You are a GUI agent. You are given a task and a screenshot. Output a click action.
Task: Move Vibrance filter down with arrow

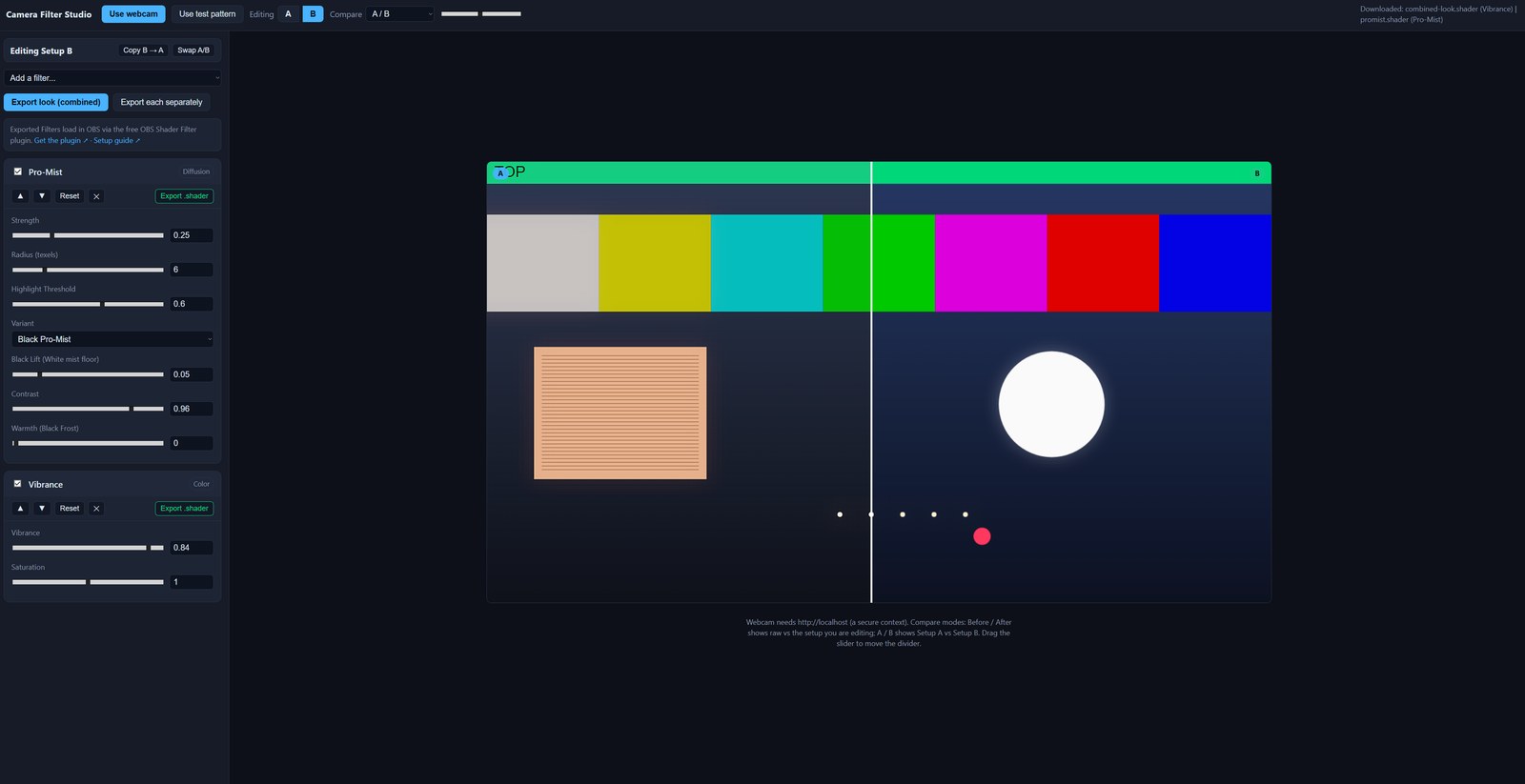click(42, 509)
